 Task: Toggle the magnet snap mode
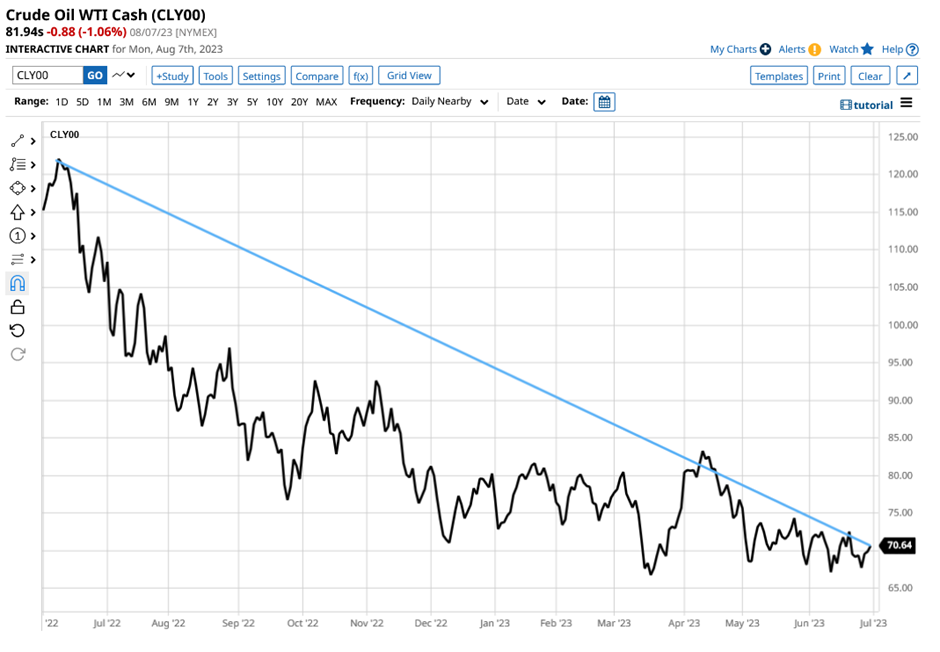(18, 284)
